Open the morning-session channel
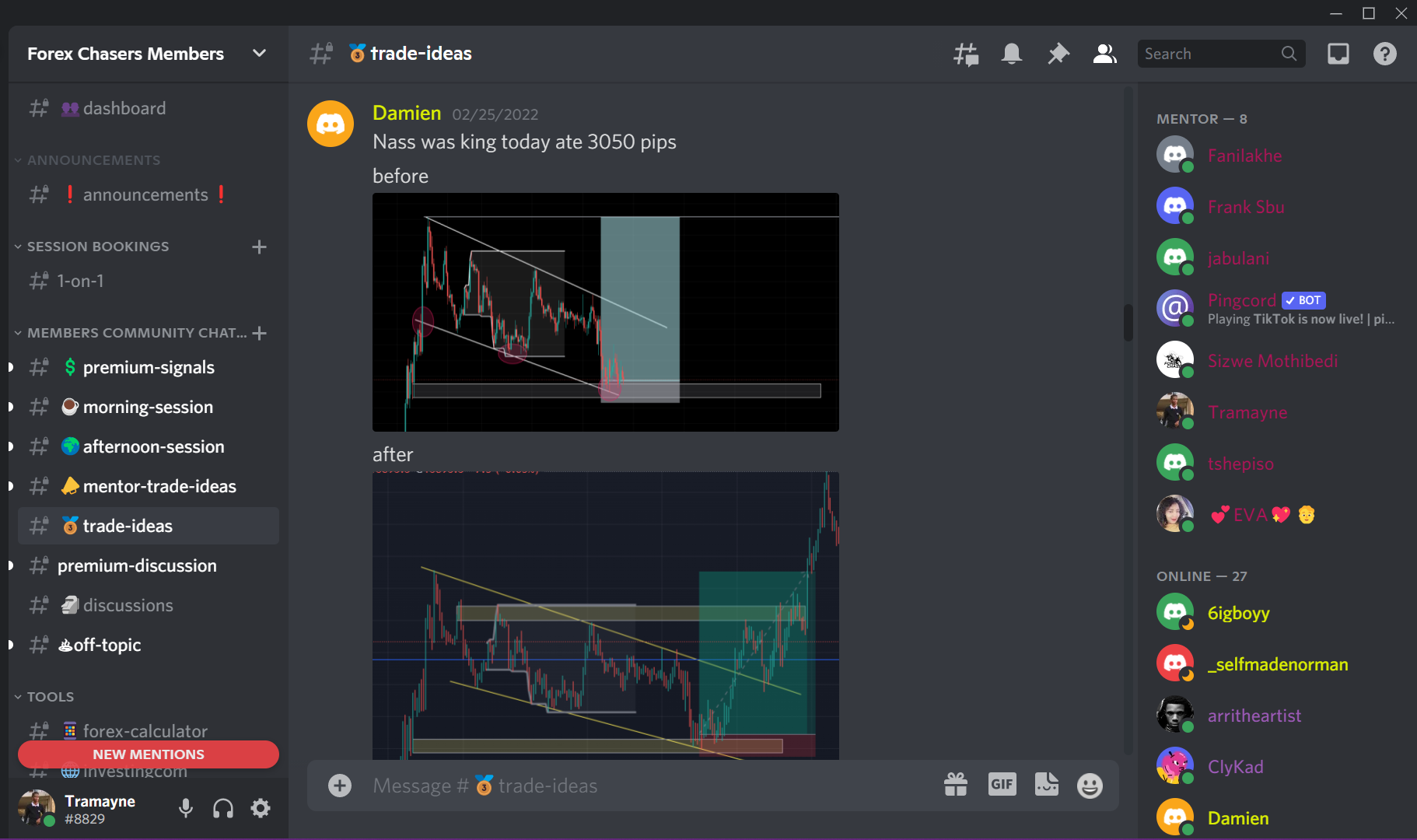The width and height of the screenshot is (1417, 840). pos(148,407)
